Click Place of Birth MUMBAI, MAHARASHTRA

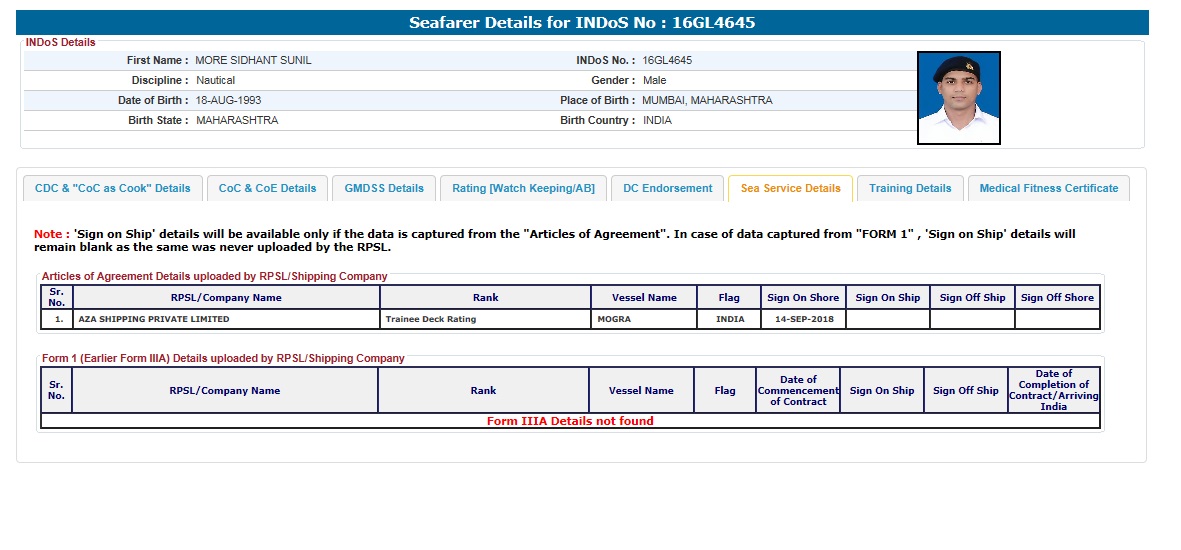[x=707, y=100]
